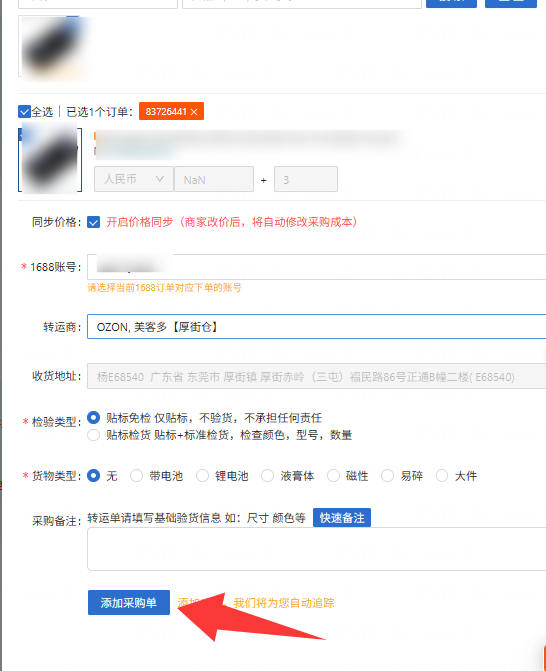Open the 1688账号 account selector
This screenshot has width=546, height=671.
click(x=317, y=267)
